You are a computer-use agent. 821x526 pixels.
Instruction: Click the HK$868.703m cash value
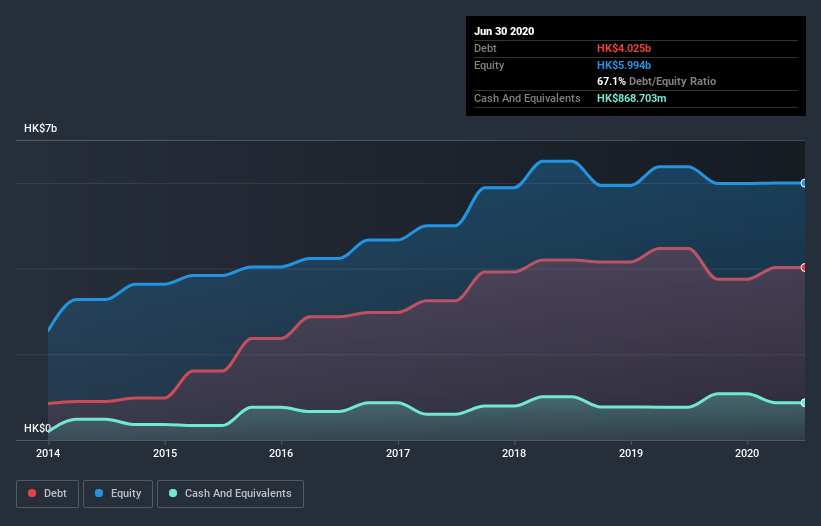click(x=631, y=98)
